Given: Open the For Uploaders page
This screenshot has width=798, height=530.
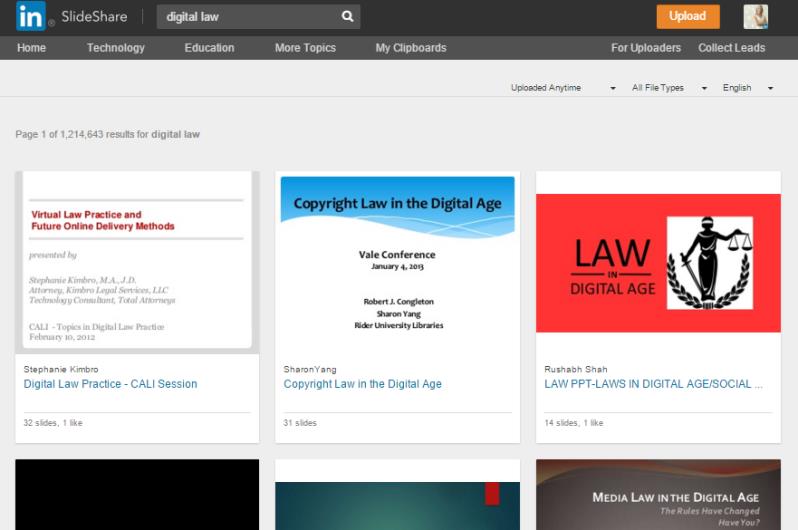Looking at the screenshot, I should pyautogui.click(x=646, y=48).
